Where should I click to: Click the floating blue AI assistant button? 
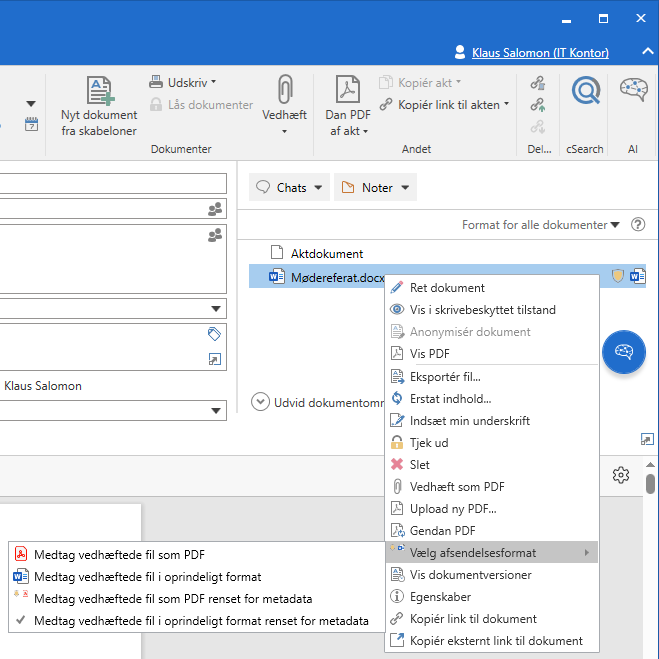coord(624,352)
